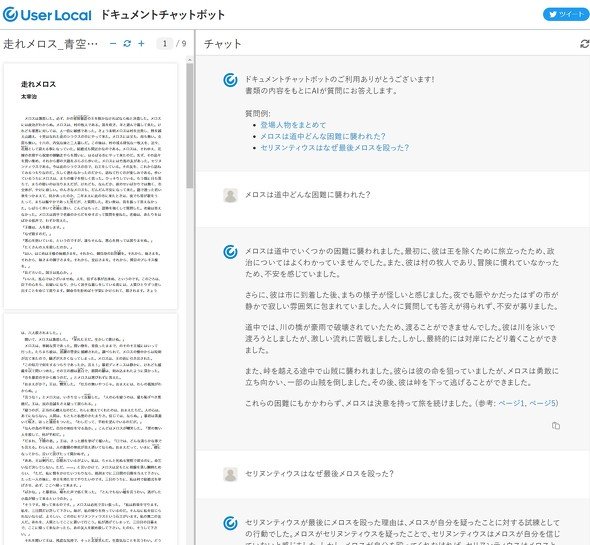Click the 走れメロス heading on page one

click(x=39, y=84)
